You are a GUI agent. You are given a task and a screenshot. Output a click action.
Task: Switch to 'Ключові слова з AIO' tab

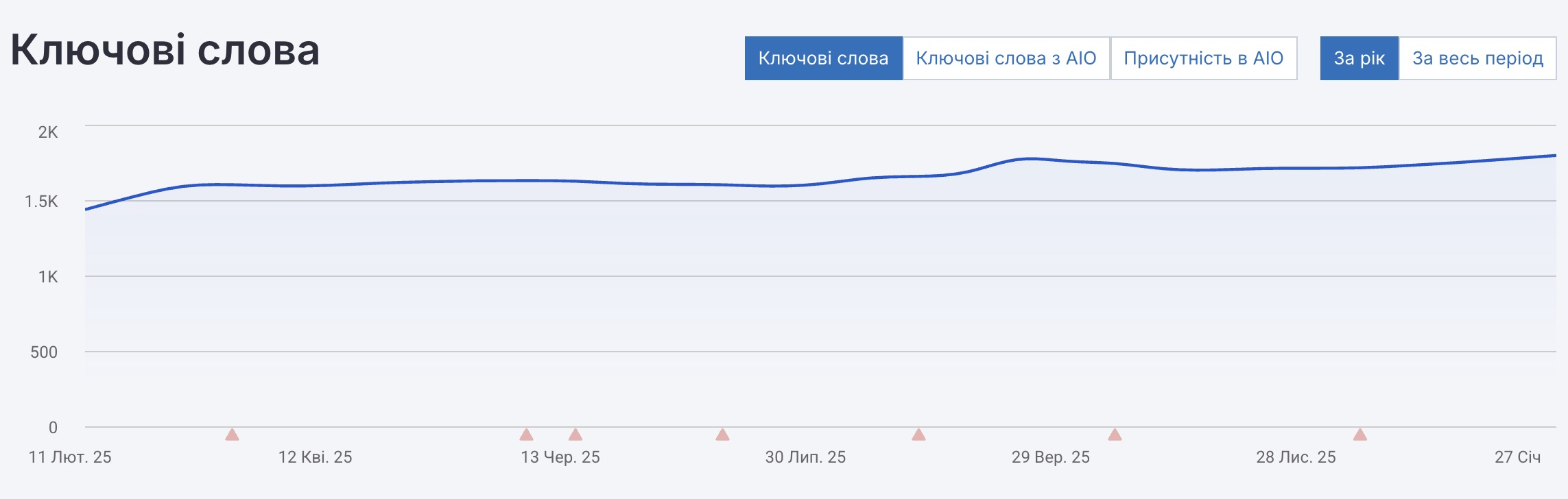tap(1006, 58)
